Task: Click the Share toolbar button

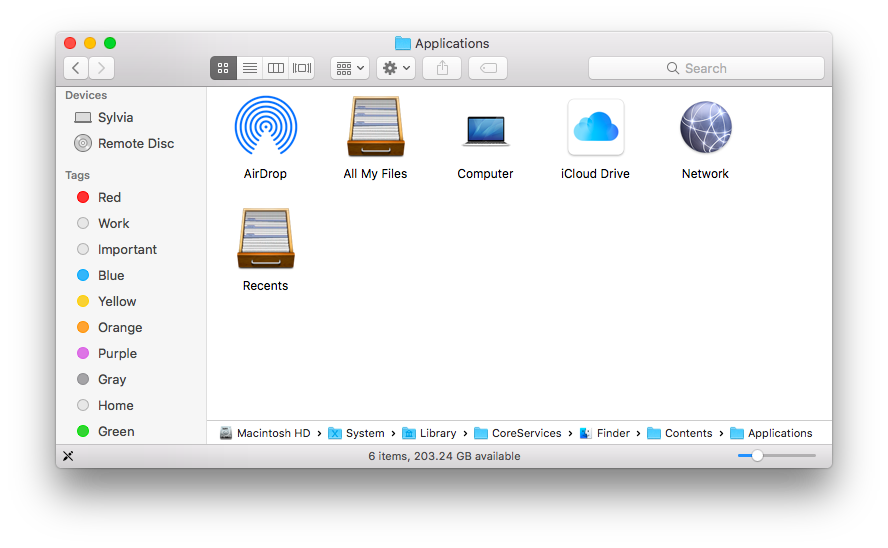Action: click(x=442, y=68)
